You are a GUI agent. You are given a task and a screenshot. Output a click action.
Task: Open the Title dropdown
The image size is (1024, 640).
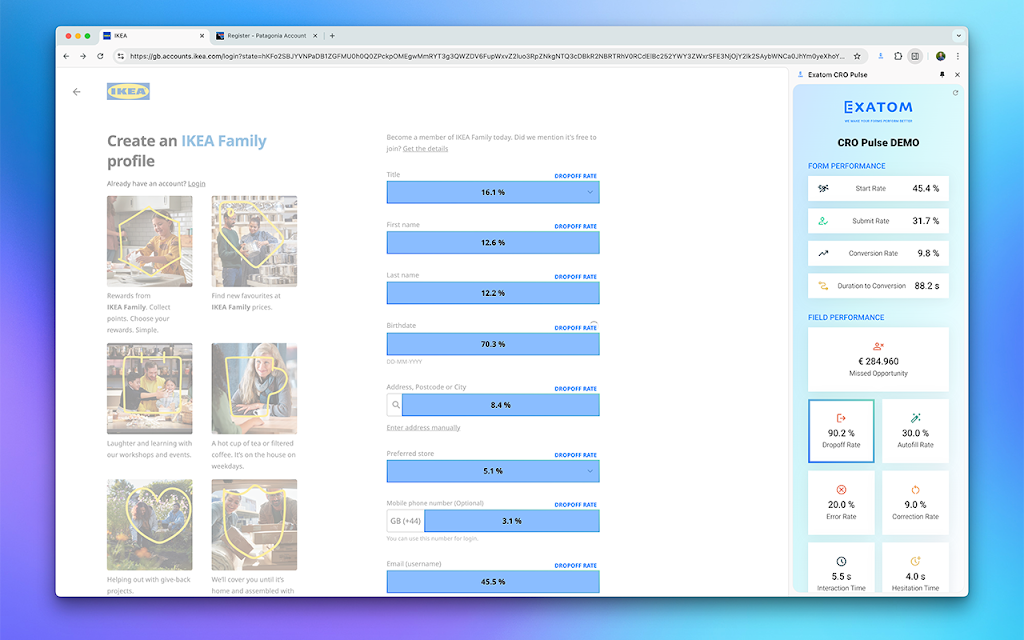(x=493, y=193)
